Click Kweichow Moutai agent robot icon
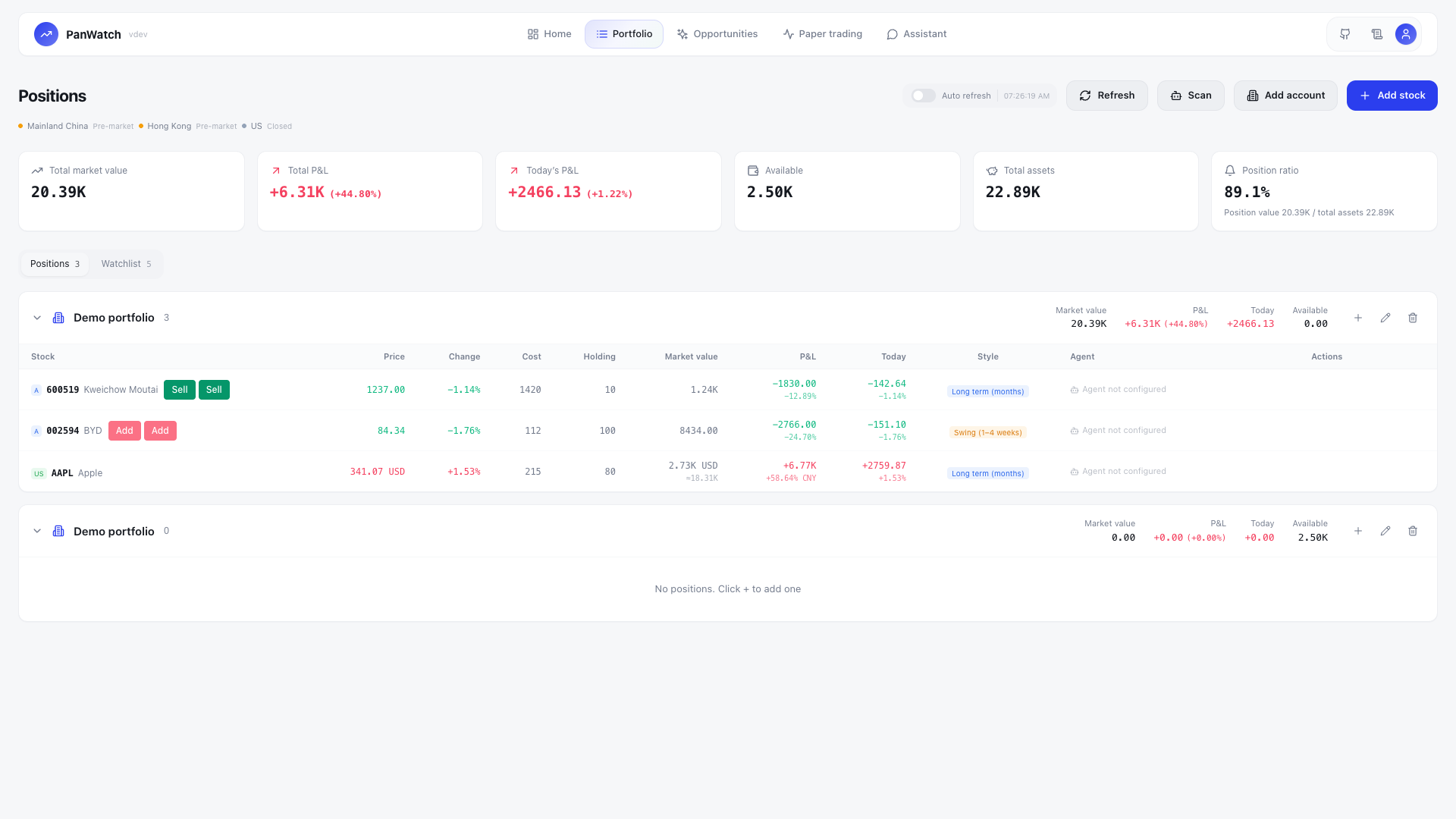The width and height of the screenshot is (1456, 819). point(1074,390)
